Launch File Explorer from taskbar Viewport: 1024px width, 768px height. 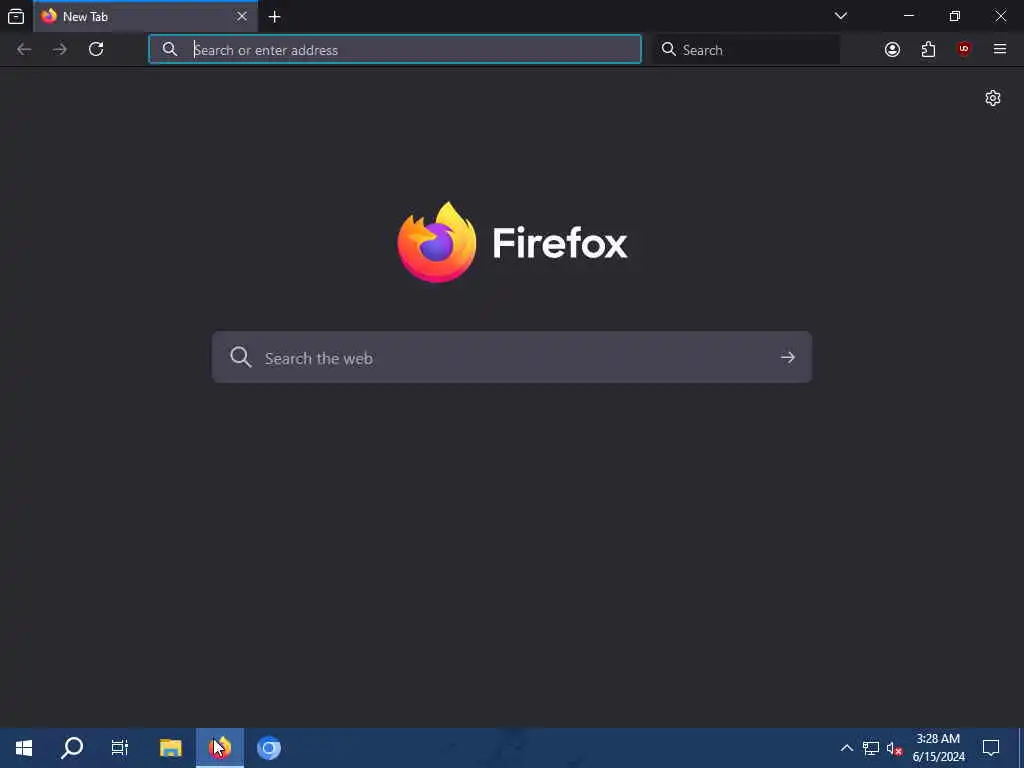tap(171, 748)
